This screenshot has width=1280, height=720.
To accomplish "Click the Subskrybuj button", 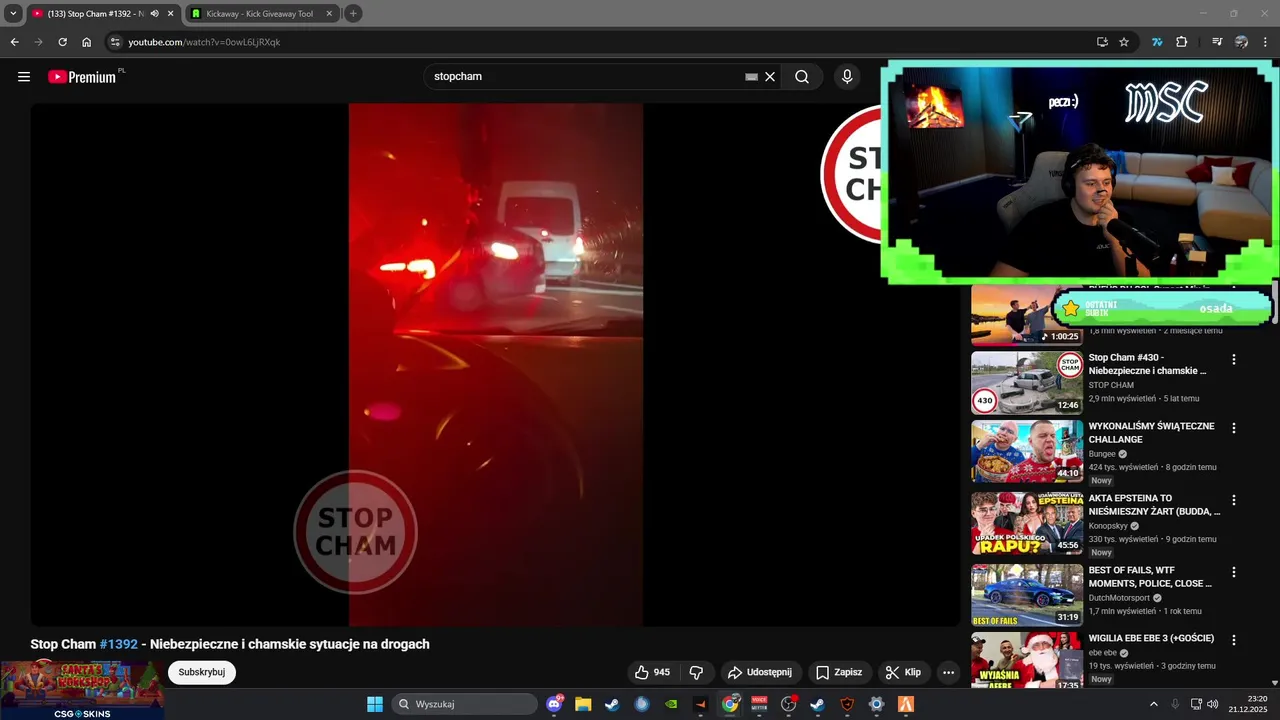I will point(202,672).
